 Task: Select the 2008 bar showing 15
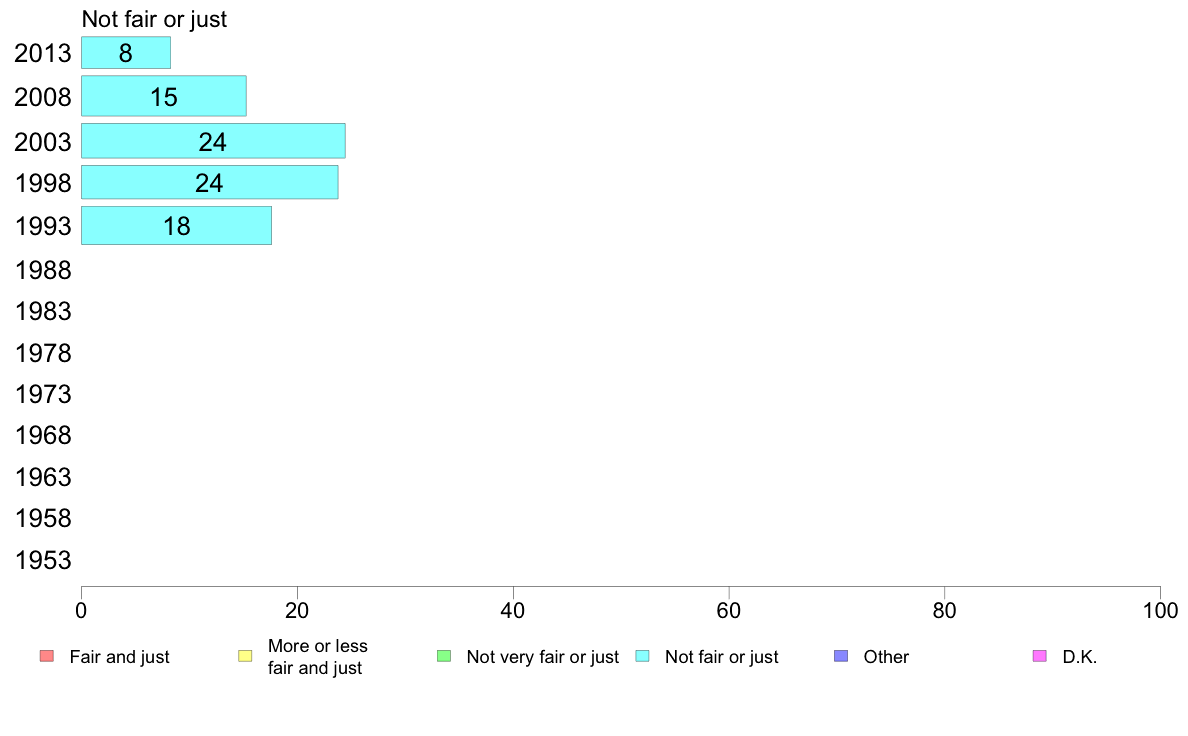[163, 96]
